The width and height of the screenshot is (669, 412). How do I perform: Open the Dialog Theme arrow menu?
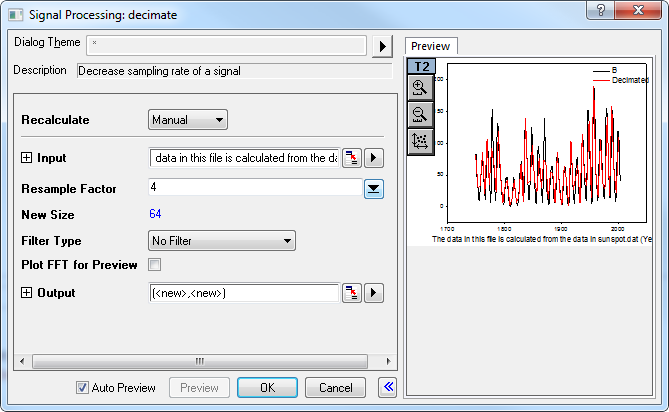point(382,46)
